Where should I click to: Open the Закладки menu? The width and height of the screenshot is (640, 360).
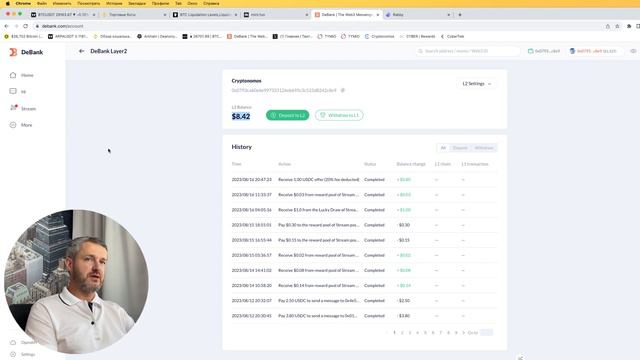(x=137, y=3)
